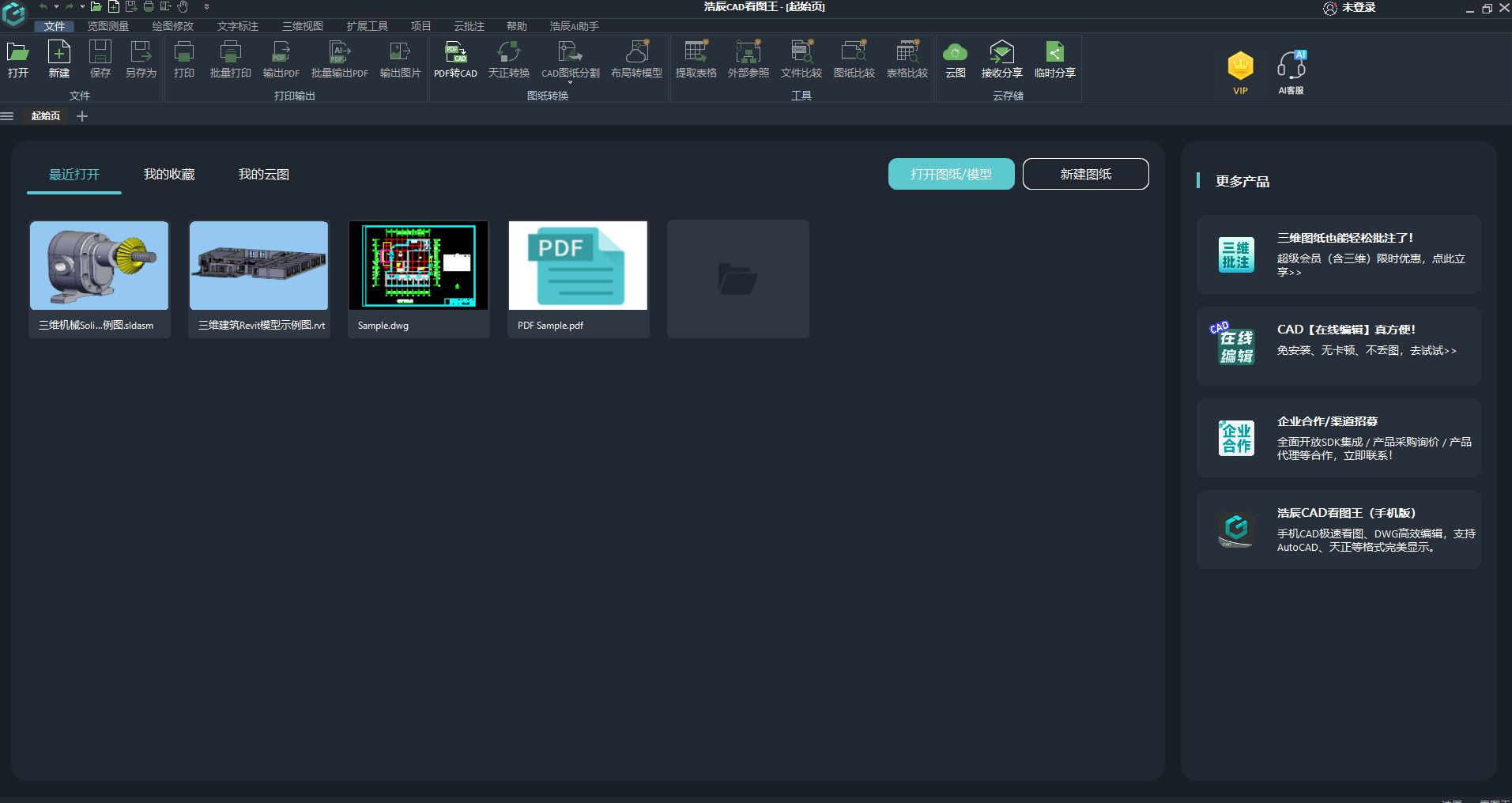The width and height of the screenshot is (1512, 803).
Task: Click the 打开图纸/模型 button
Action: tap(952, 174)
